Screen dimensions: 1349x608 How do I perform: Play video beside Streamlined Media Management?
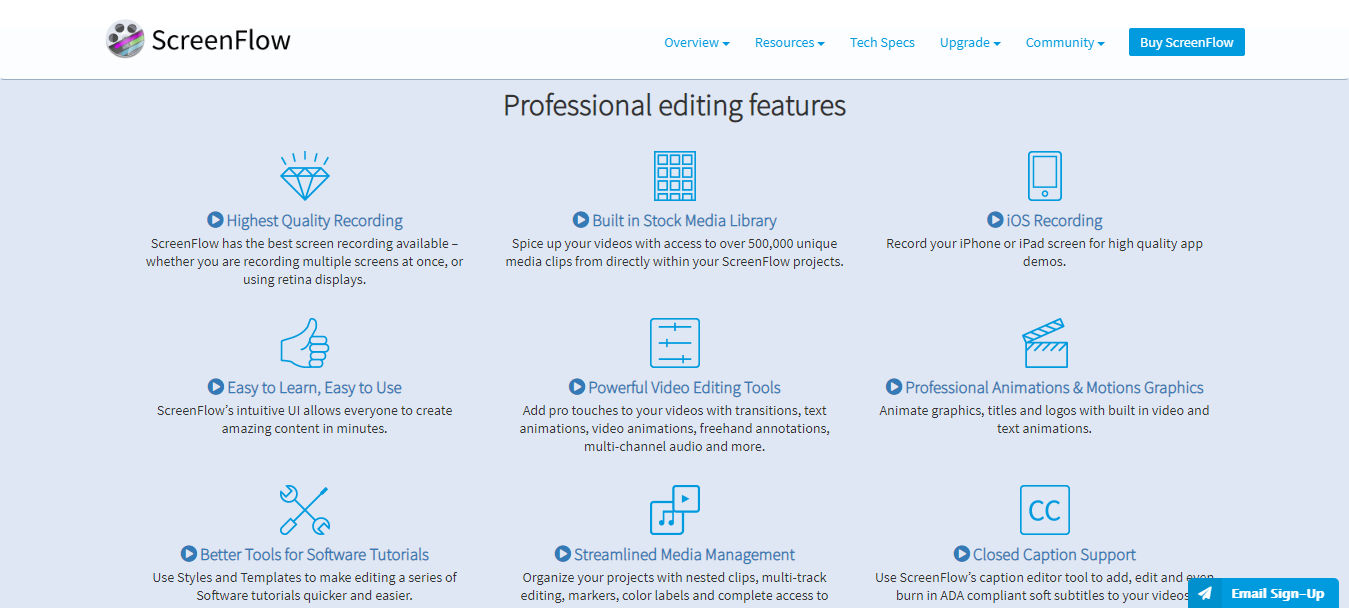[563, 554]
